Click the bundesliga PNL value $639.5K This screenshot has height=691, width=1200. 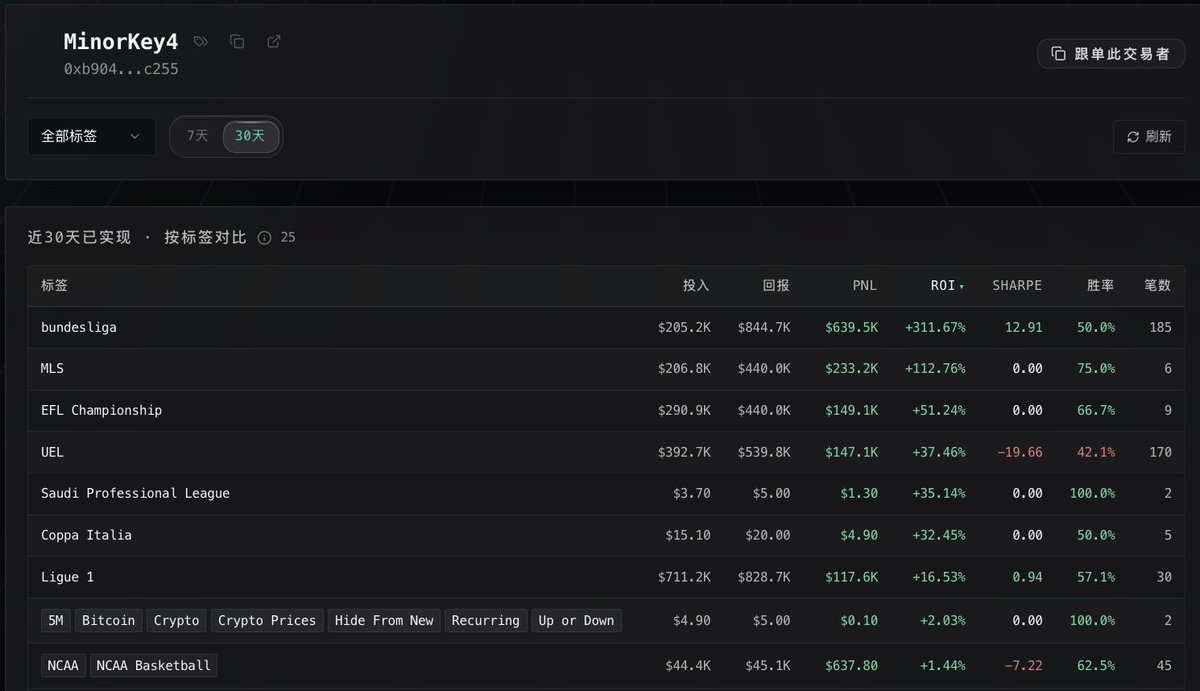click(852, 327)
